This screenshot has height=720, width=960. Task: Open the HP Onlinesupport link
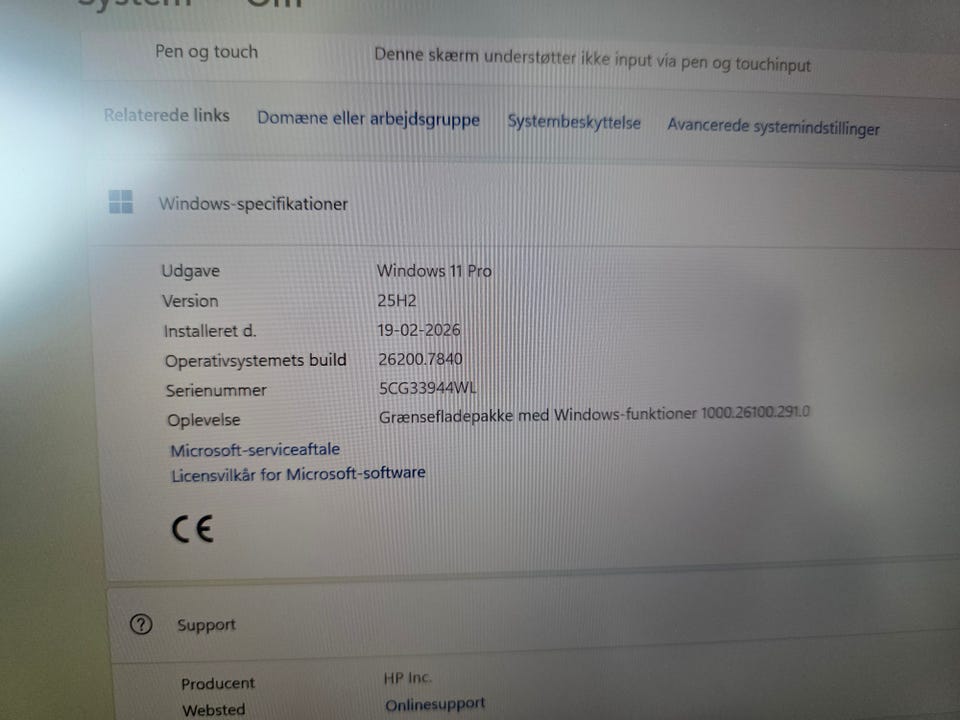(x=435, y=704)
